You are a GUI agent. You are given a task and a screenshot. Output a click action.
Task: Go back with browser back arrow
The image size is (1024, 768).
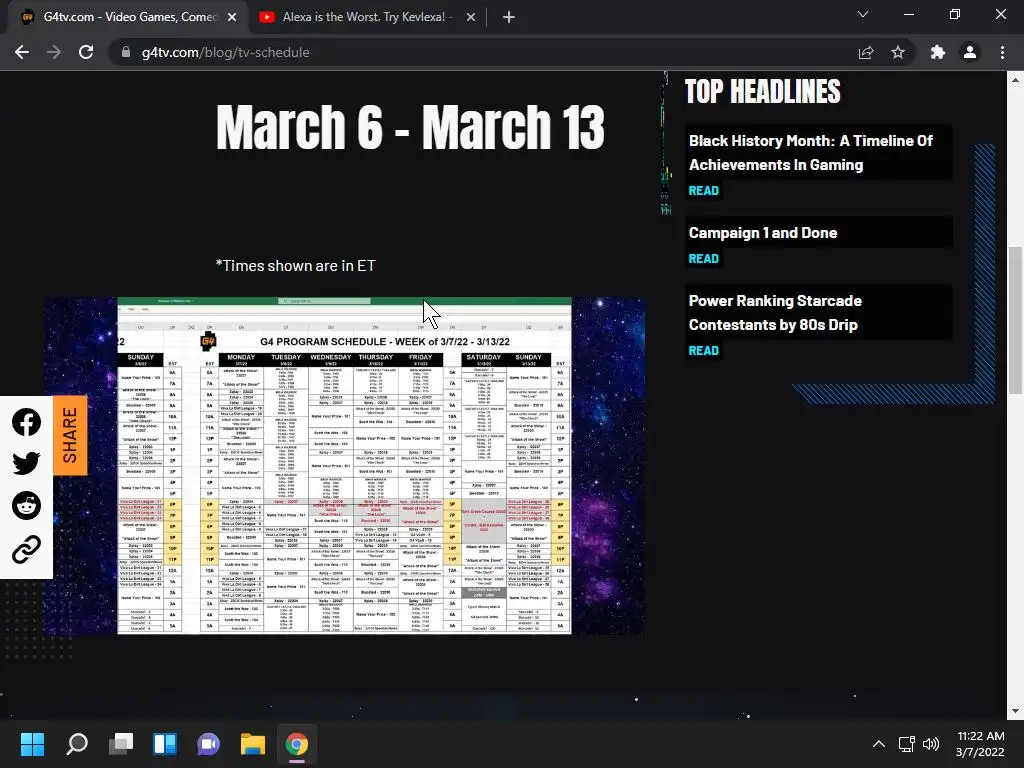click(x=22, y=52)
